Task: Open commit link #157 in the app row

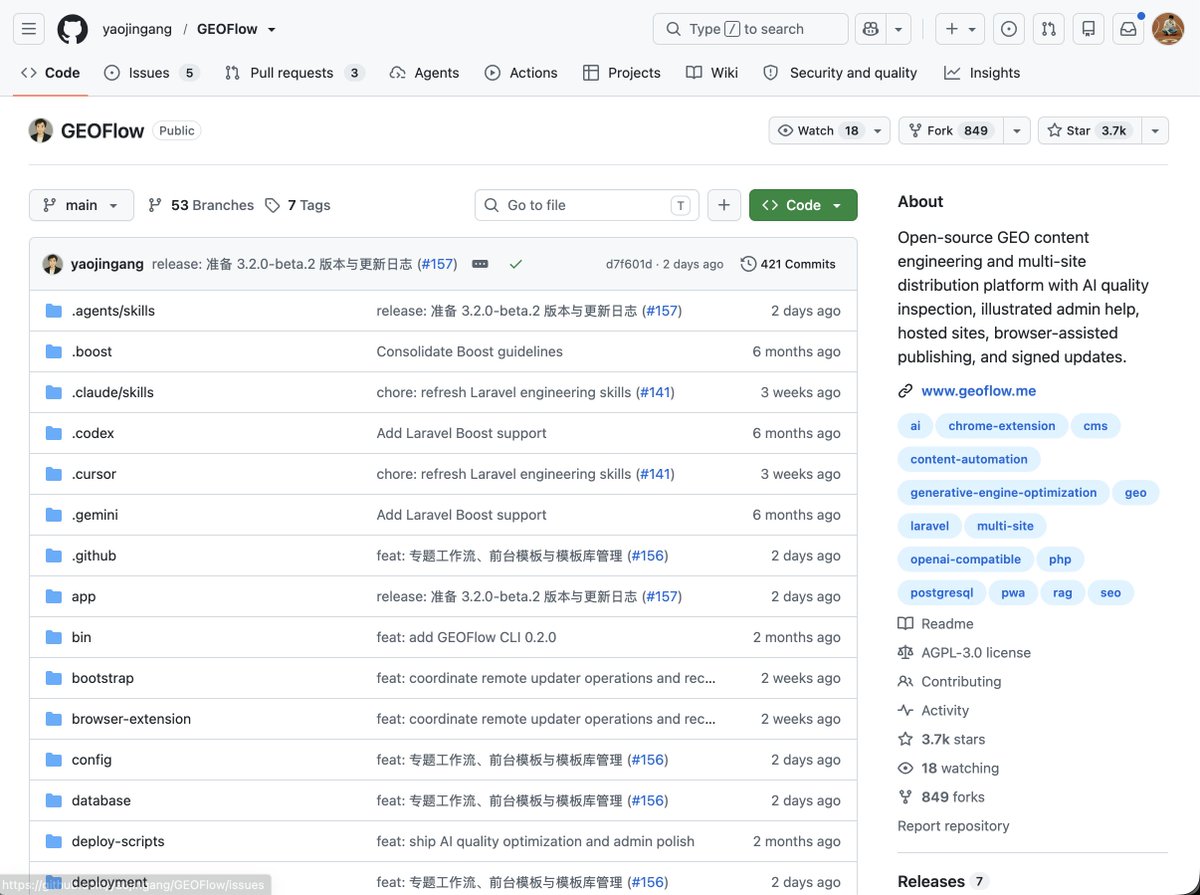Action: [x=662, y=597]
